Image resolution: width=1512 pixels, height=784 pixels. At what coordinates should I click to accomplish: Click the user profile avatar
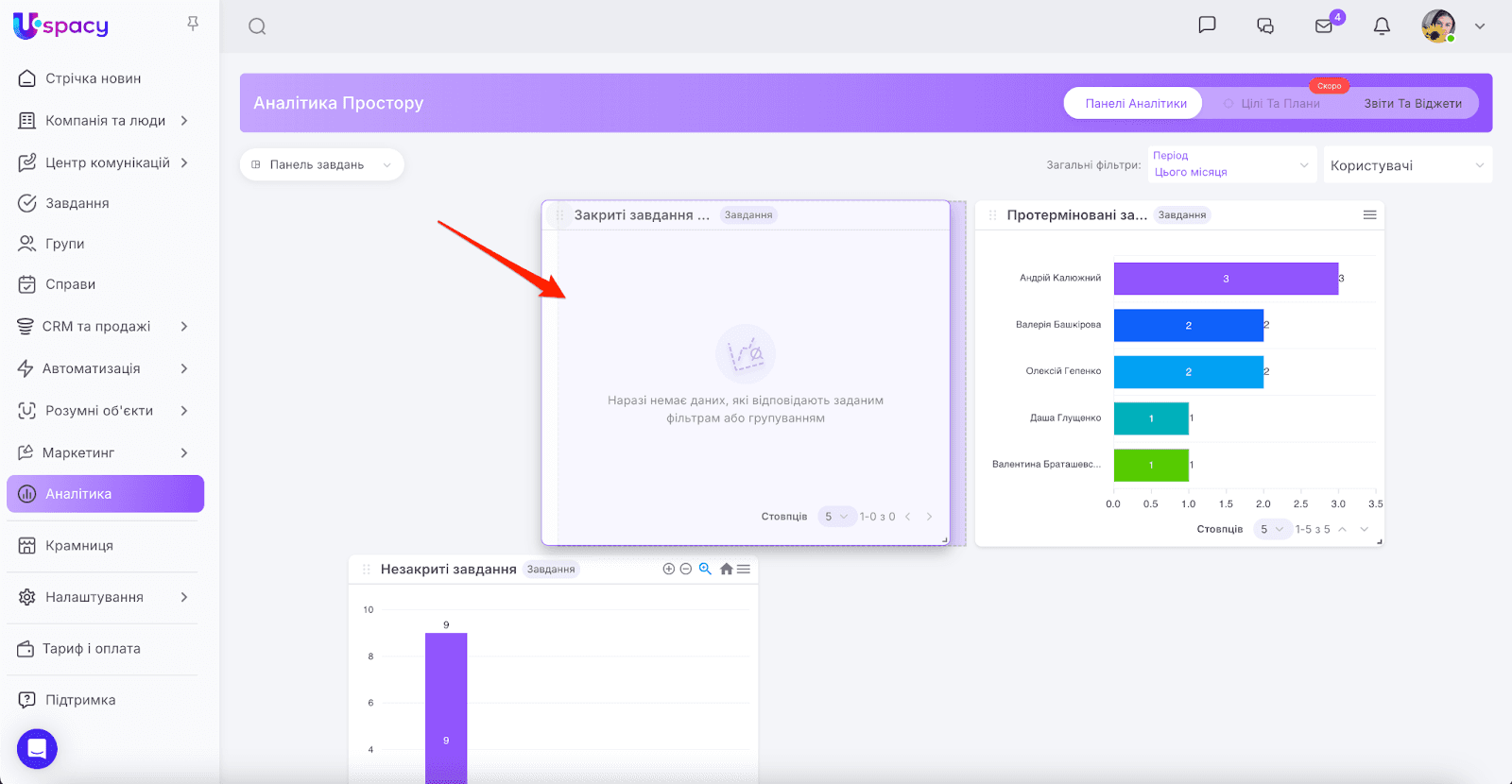tap(1438, 26)
